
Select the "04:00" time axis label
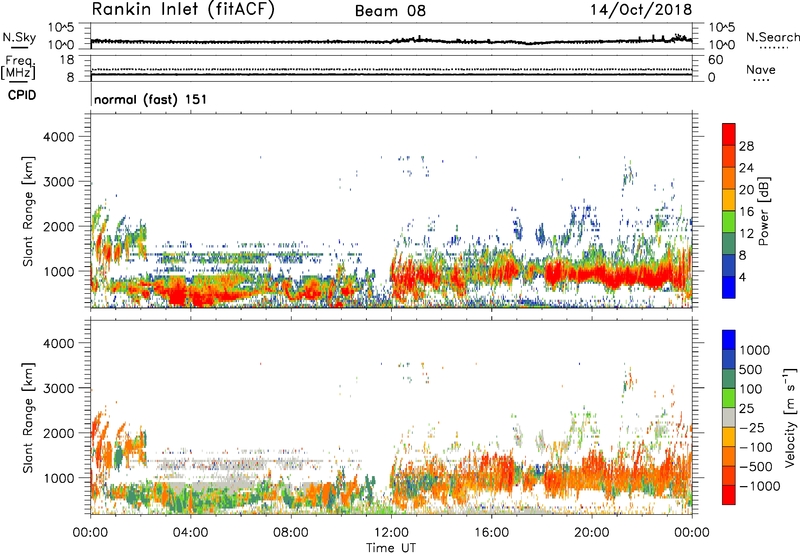190,533
